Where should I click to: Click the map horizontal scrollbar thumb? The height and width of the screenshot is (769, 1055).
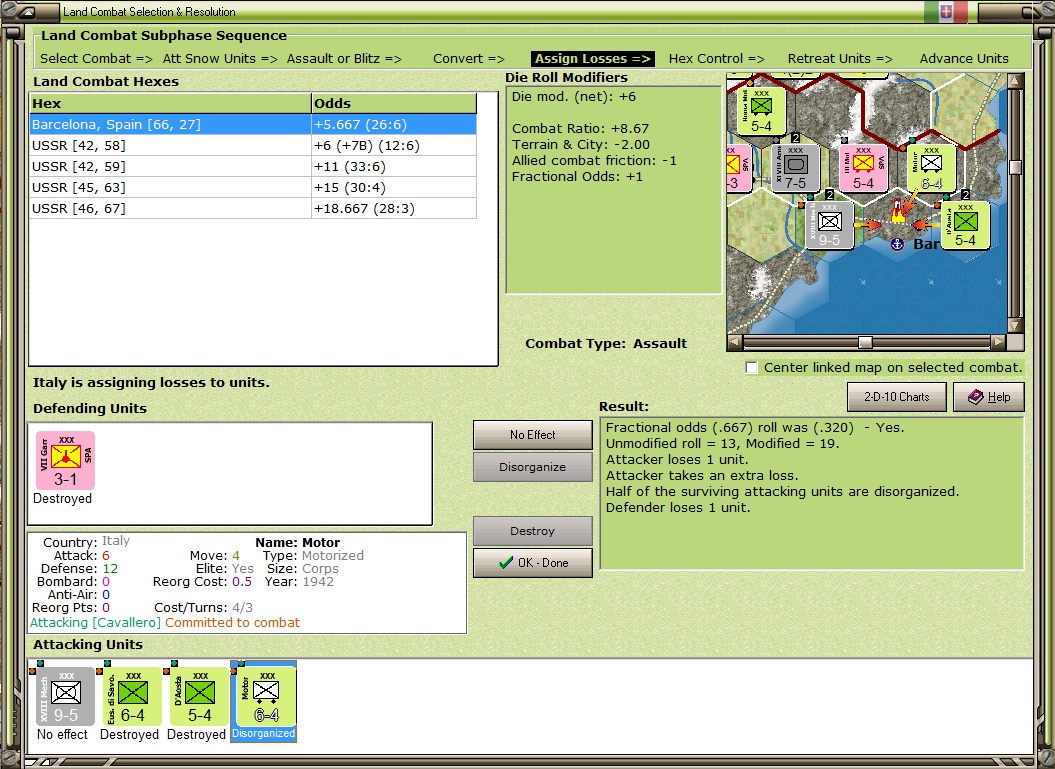[x=866, y=342]
